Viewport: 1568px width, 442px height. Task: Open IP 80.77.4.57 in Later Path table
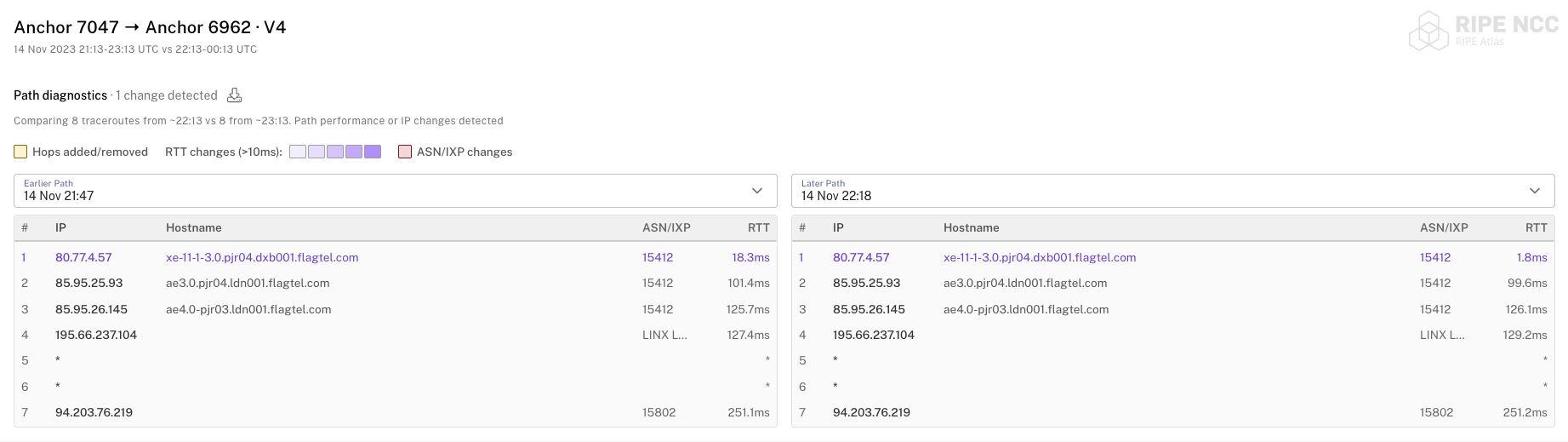[861, 257]
